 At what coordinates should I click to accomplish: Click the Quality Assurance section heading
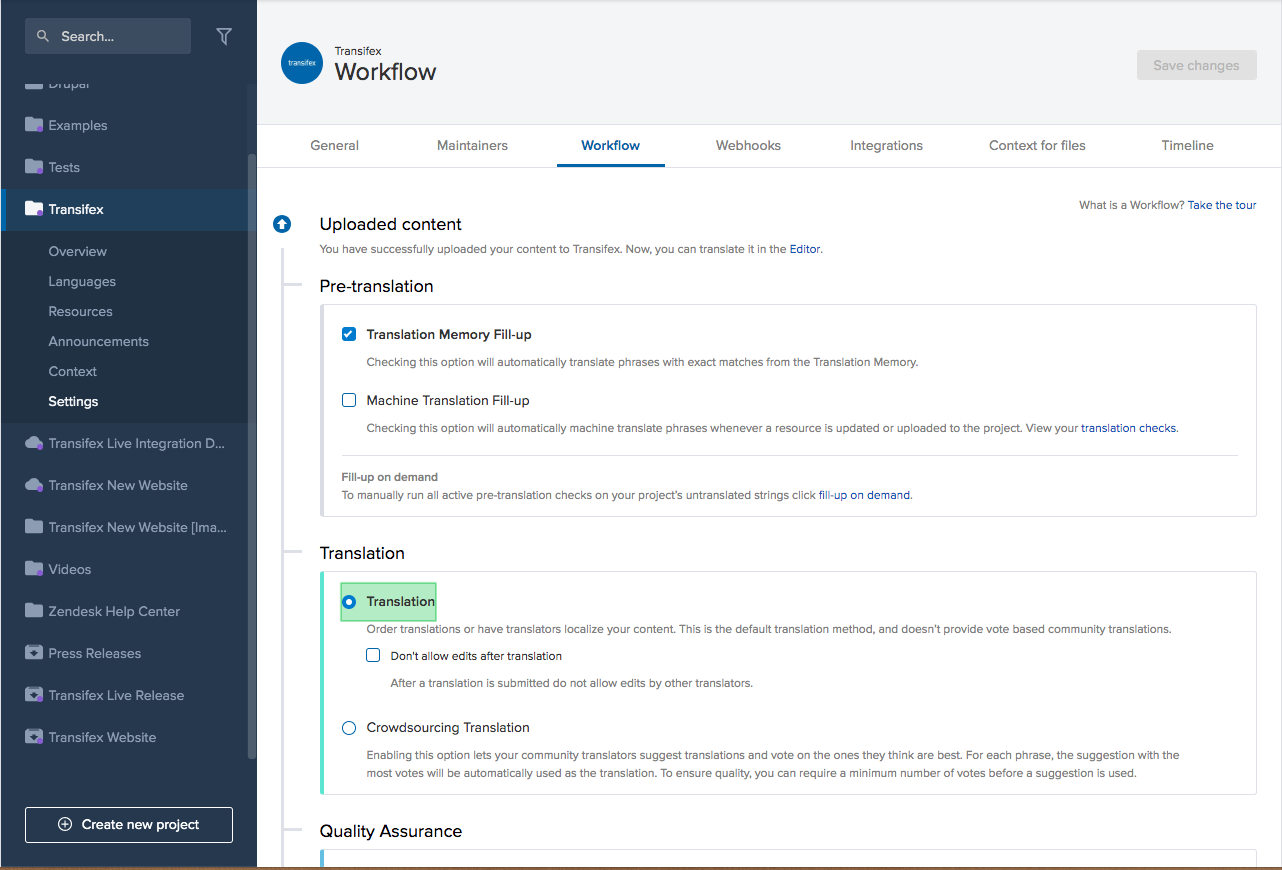coord(391,831)
